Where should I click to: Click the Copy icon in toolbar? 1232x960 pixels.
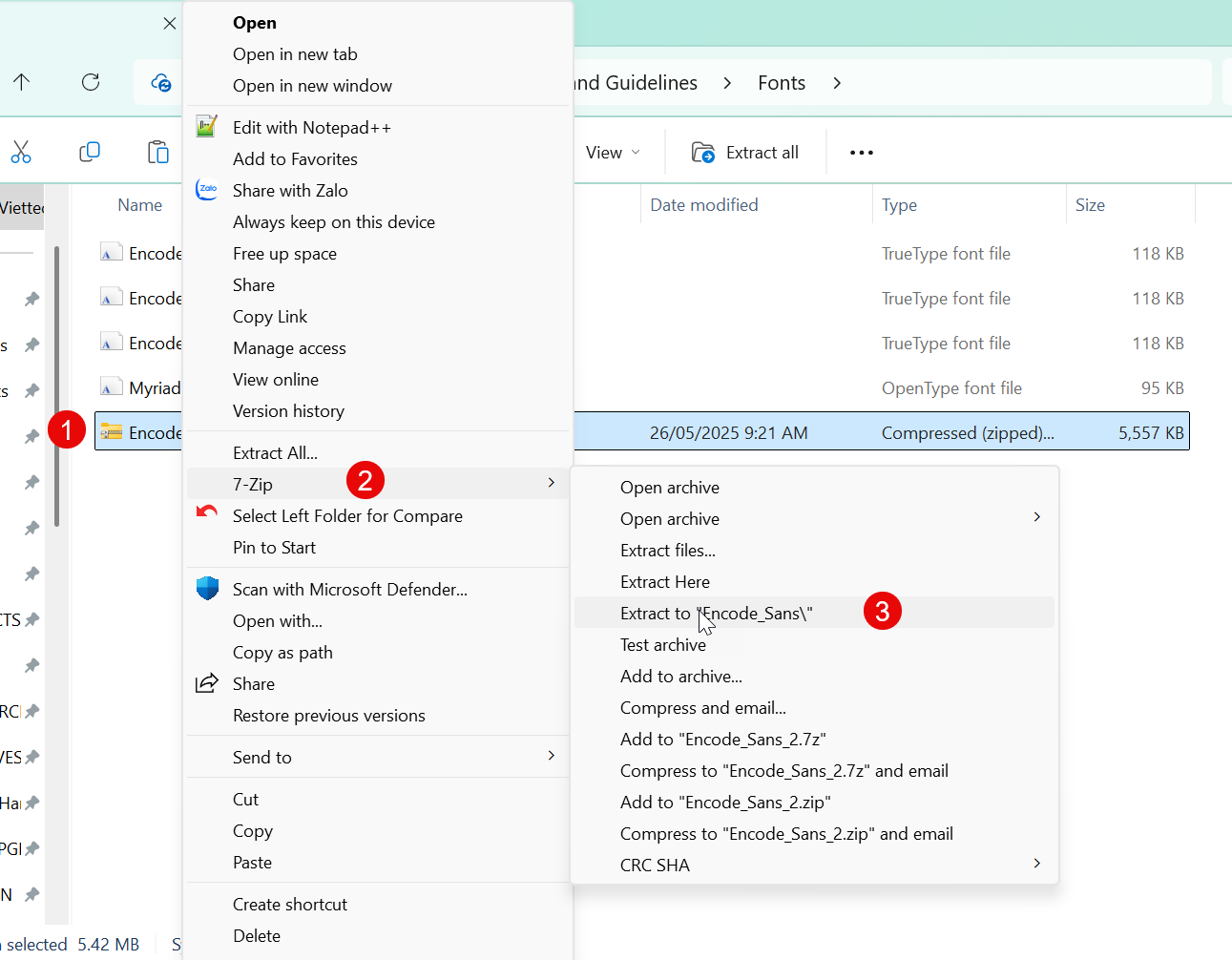click(x=90, y=152)
